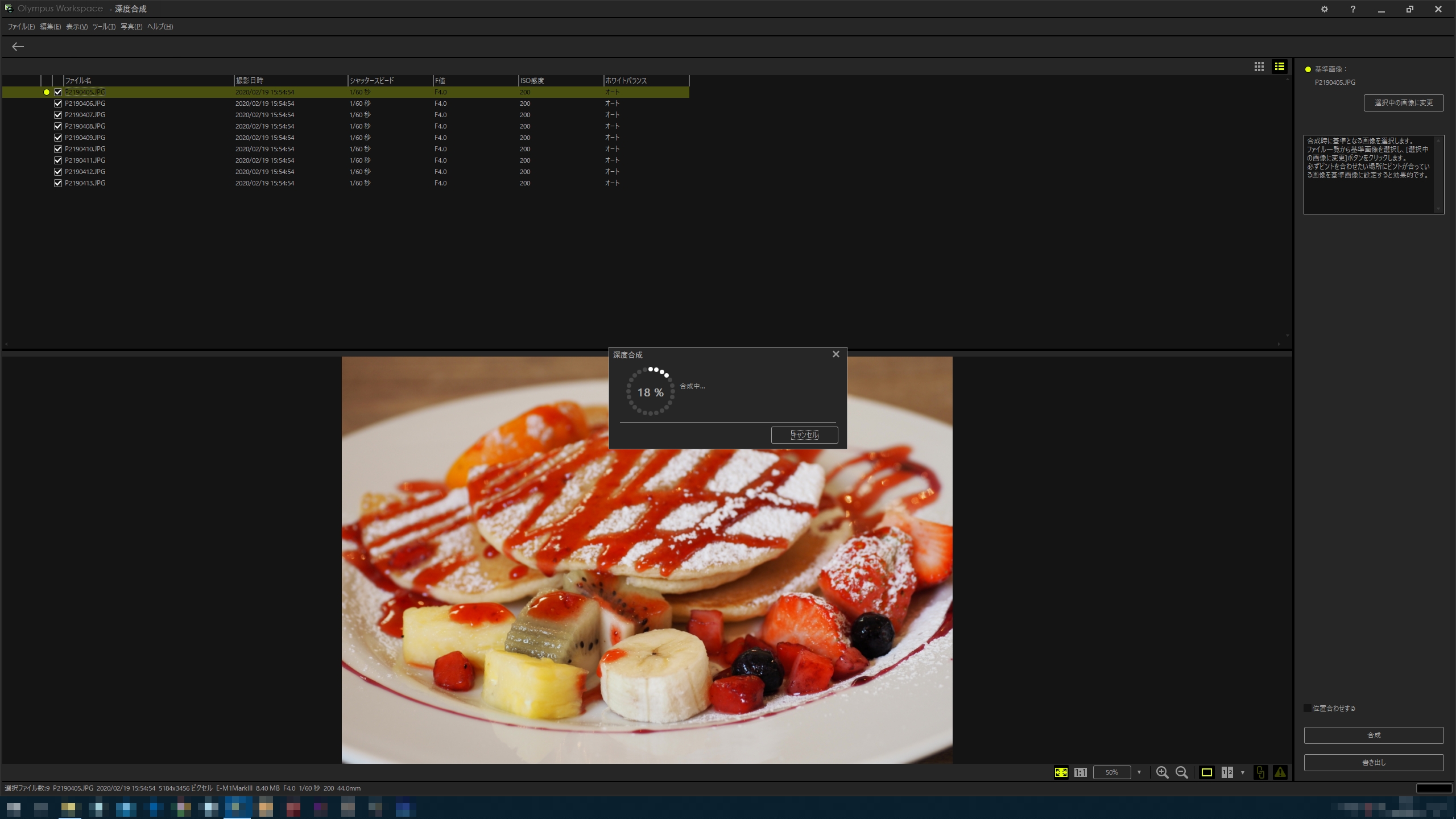This screenshot has height=819, width=1456.
Task: Close the 深度合成 progress dialog
Action: point(836,354)
